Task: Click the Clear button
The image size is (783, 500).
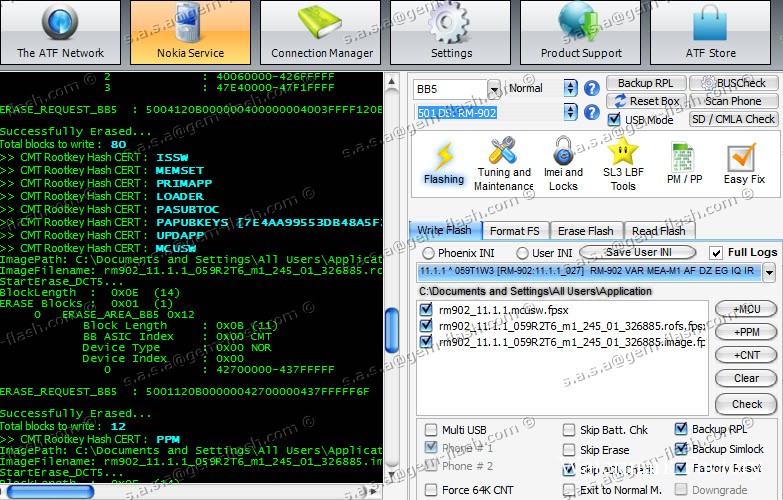Action: (746, 378)
